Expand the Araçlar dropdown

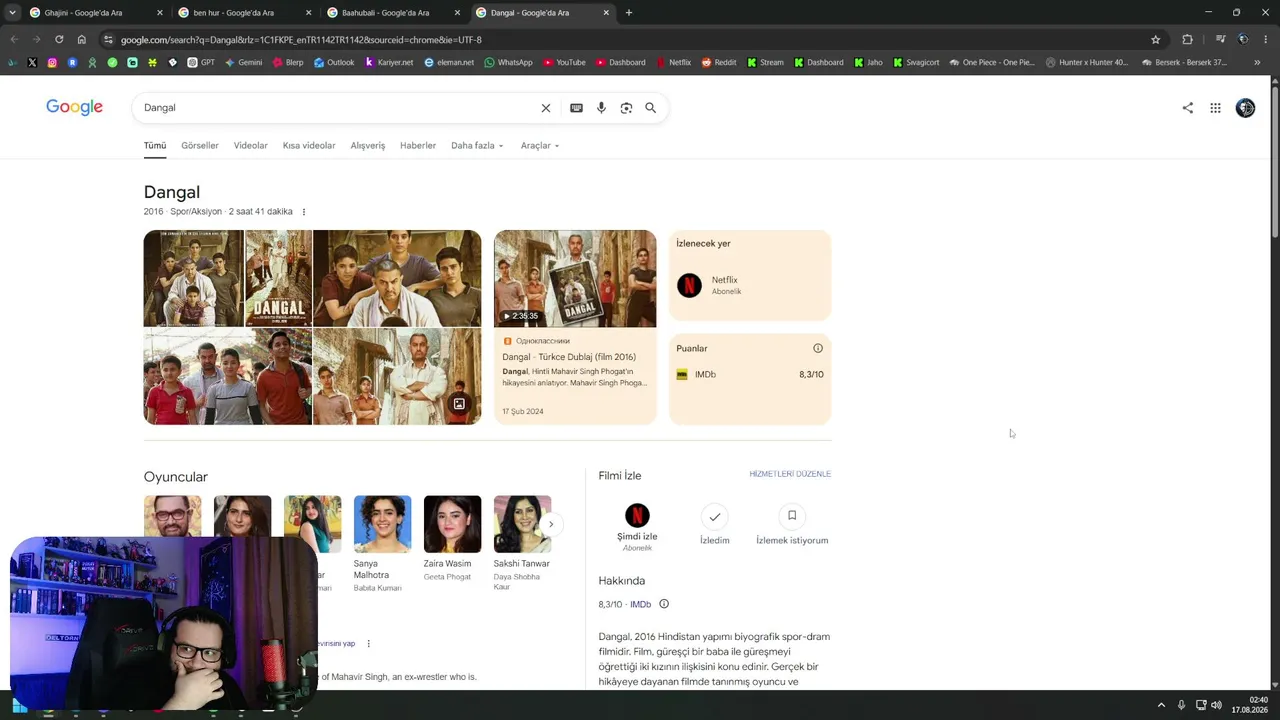tap(540, 146)
